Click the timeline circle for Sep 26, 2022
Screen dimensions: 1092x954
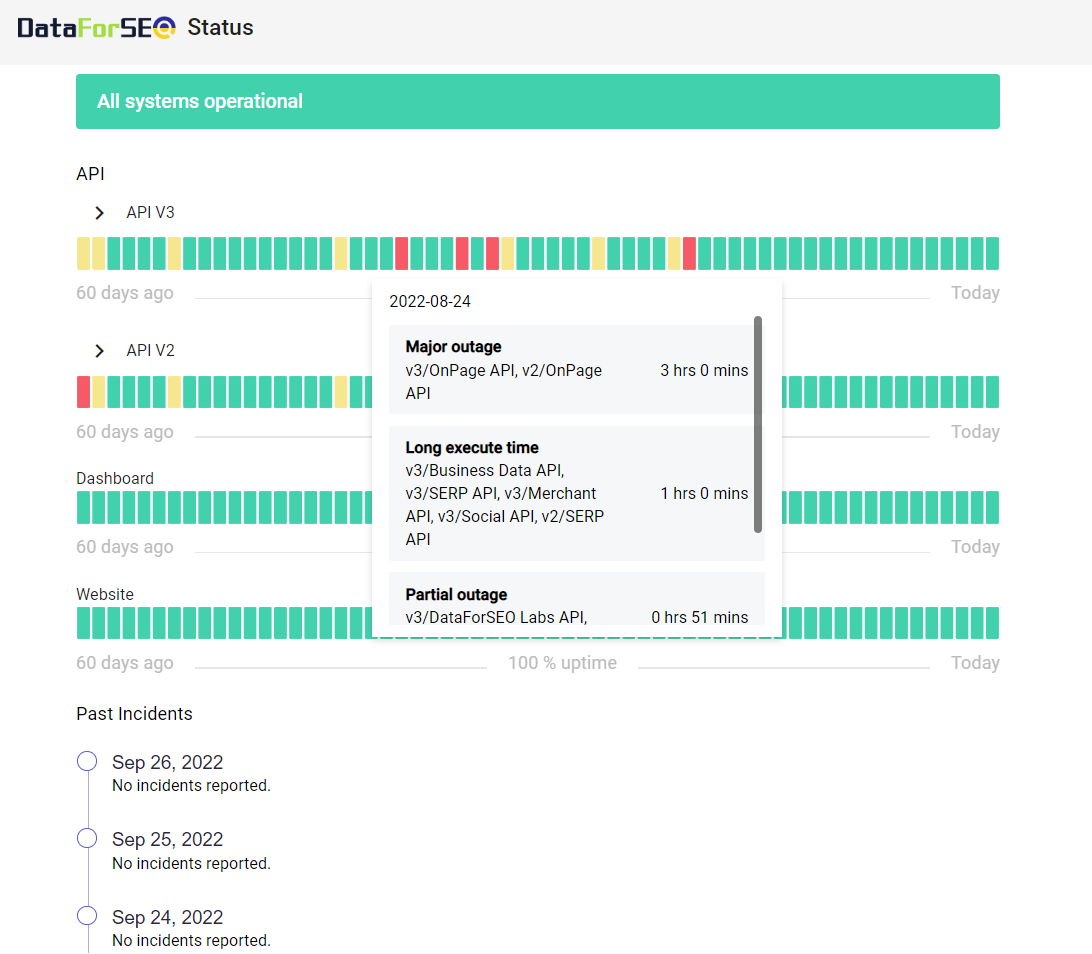pos(87,761)
